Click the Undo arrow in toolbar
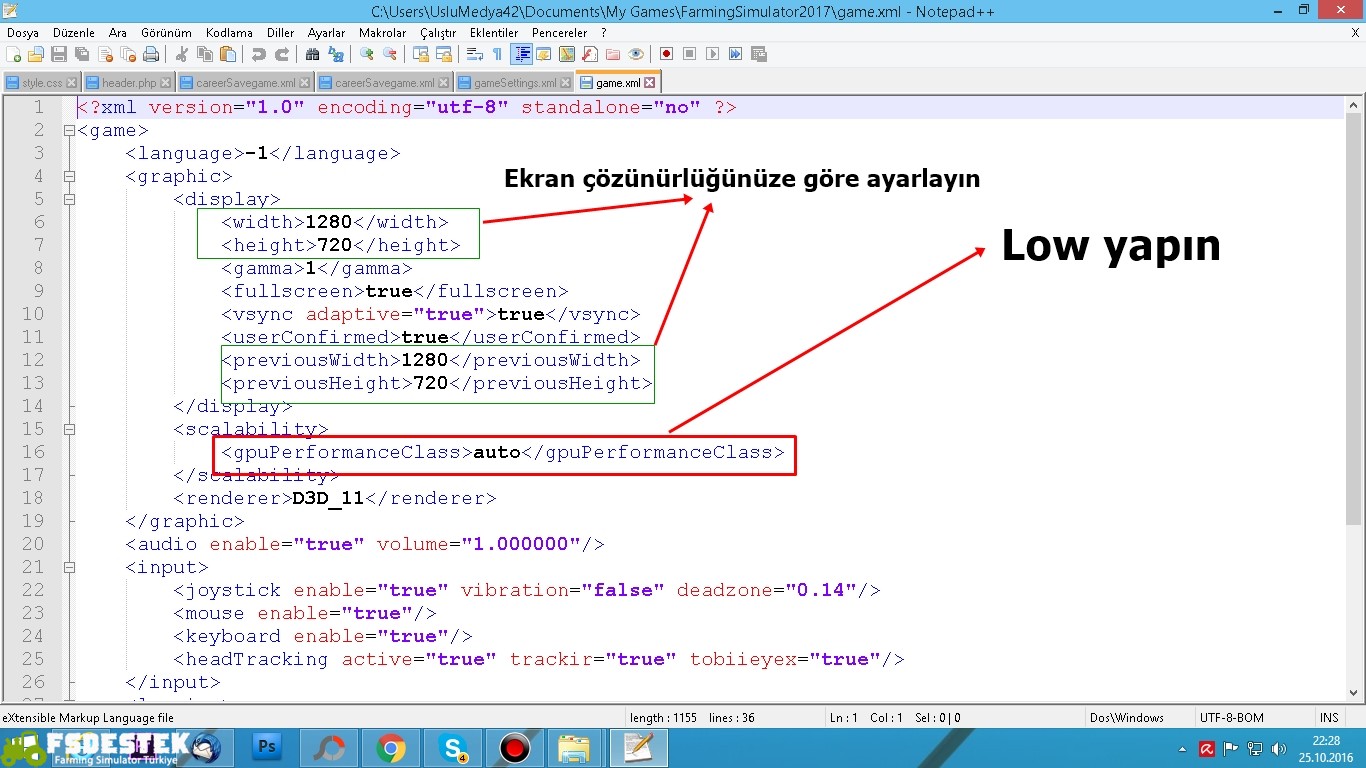 click(x=259, y=54)
